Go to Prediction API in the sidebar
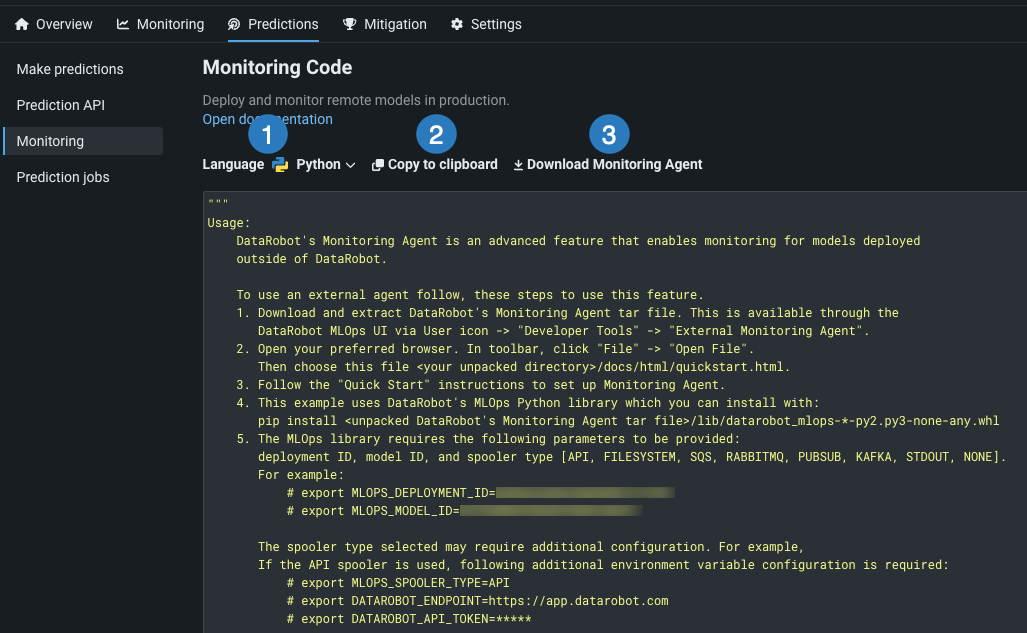 pos(60,105)
